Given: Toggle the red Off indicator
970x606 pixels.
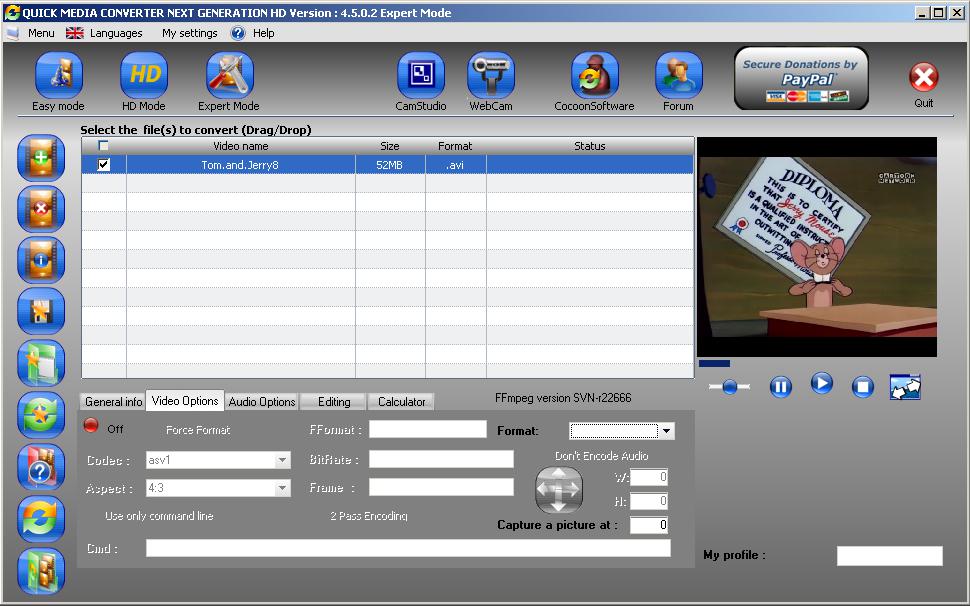Looking at the screenshot, I should 91,425.
